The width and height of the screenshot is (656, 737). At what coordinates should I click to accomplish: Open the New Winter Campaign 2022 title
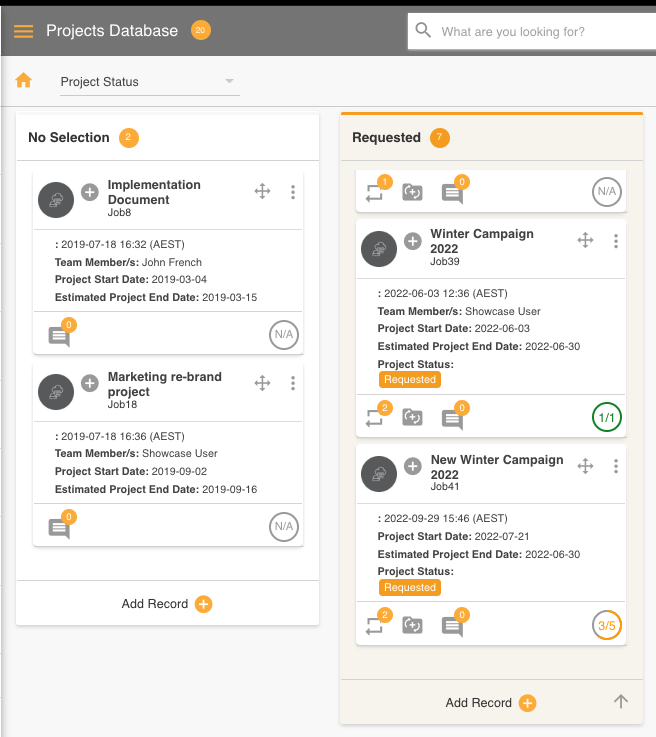pos(497,467)
